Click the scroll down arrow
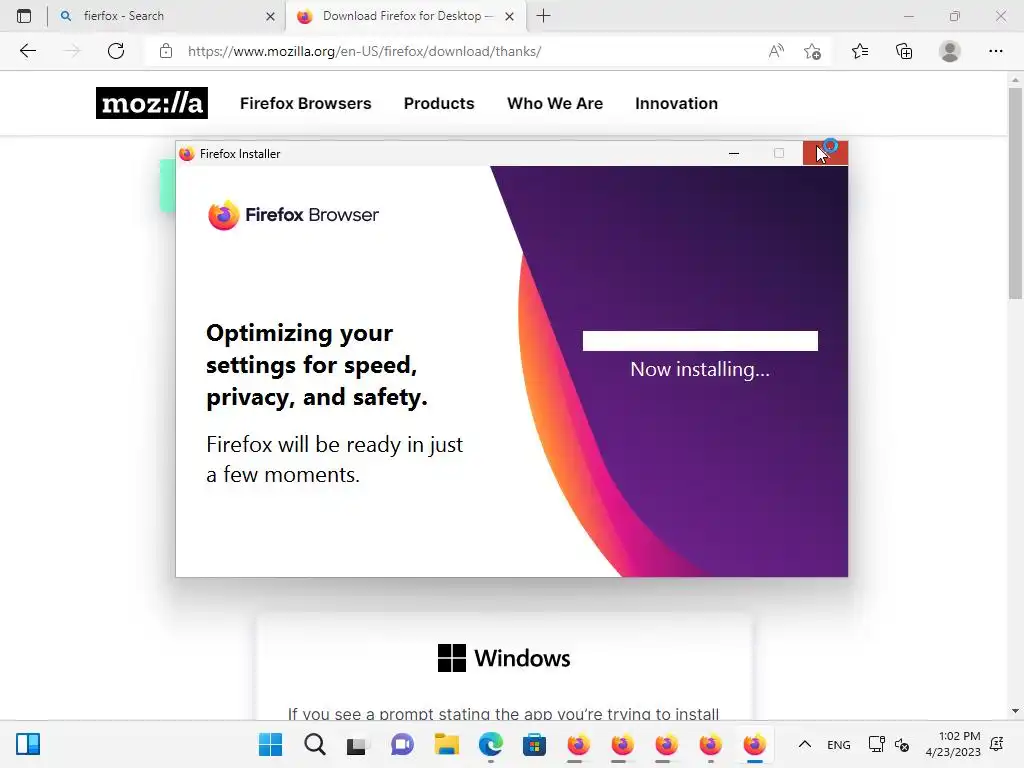This screenshot has height=768, width=1024. coord(1015,711)
